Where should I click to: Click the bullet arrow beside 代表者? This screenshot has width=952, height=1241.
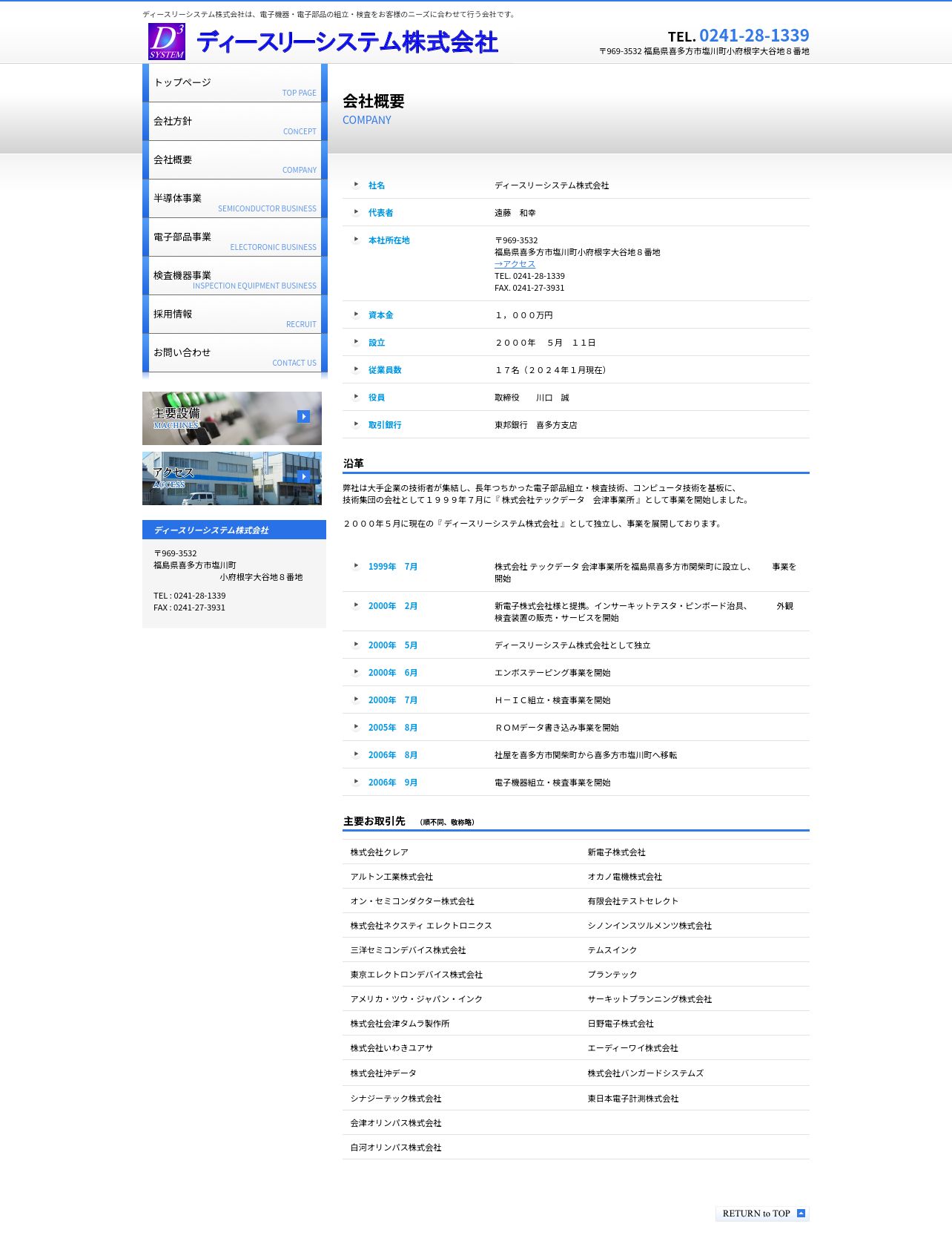(x=356, y=212)
